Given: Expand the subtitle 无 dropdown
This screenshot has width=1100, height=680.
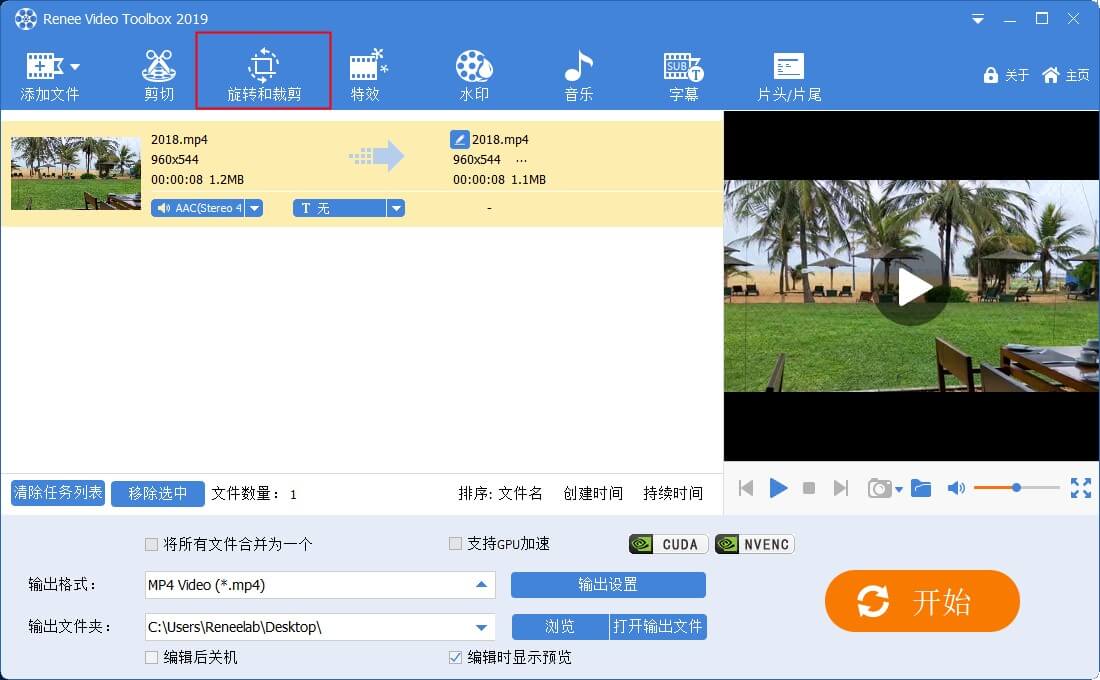Looking at the screenshot, I should click(x=396, y=208).
